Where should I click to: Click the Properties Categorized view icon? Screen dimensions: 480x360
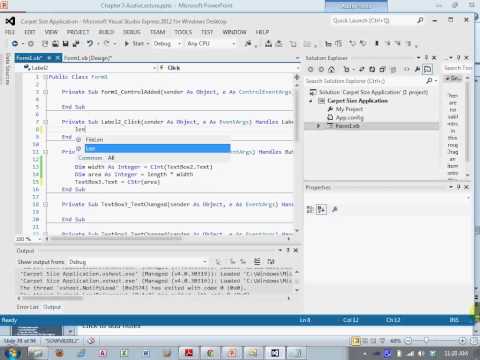pos(310,209)
